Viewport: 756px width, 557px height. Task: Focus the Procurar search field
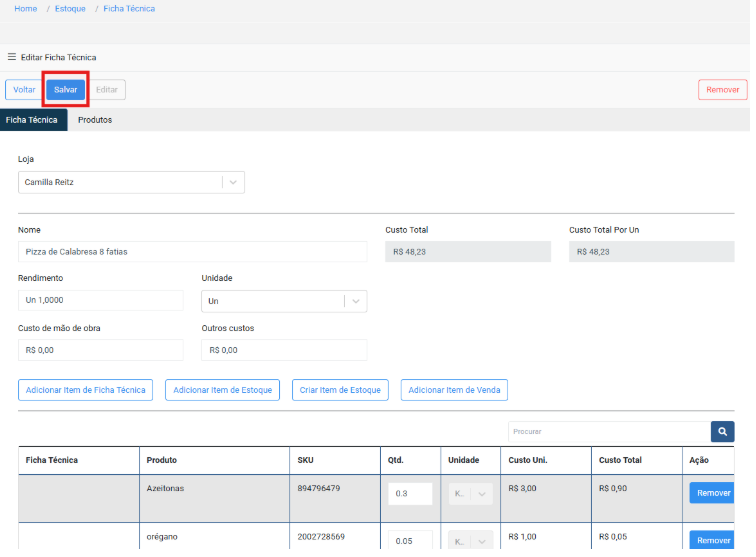(608, 431)
